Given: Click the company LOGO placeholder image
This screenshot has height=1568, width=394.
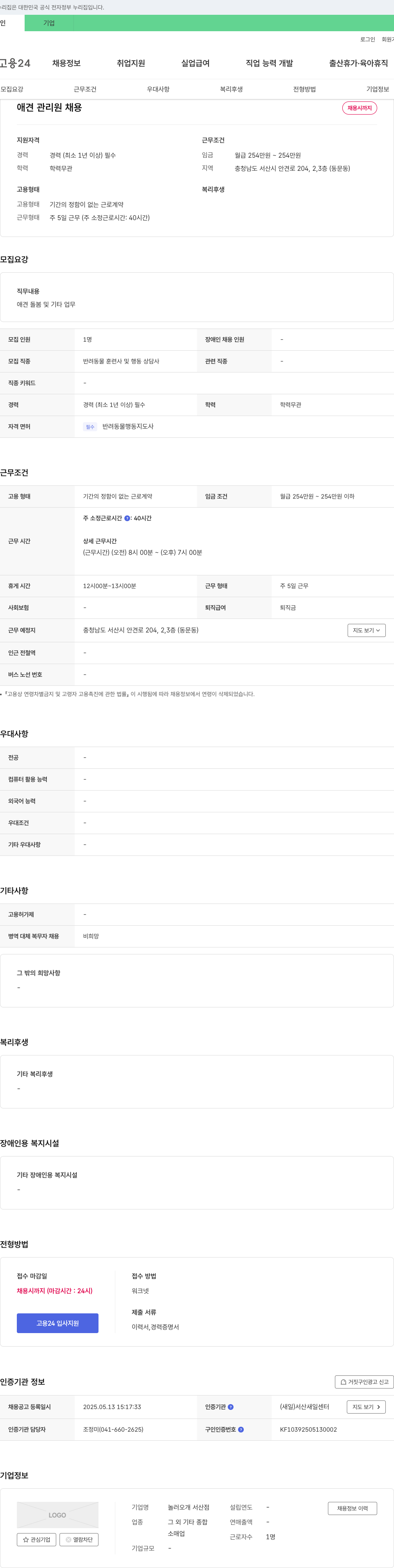Looking at the screenshot, I should pos(58,1515).
